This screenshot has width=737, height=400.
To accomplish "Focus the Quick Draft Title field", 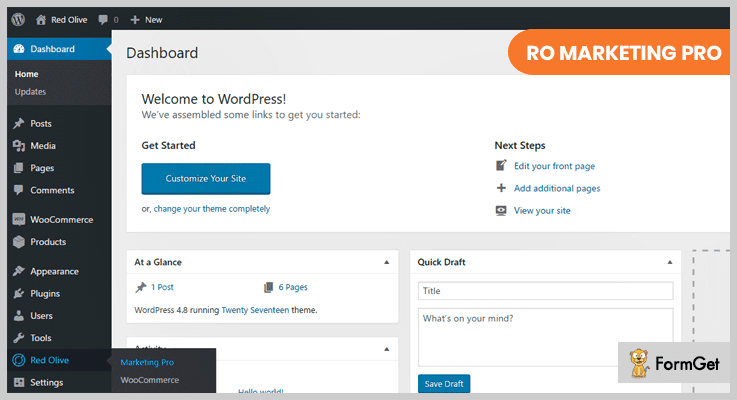I will [545, 290].
